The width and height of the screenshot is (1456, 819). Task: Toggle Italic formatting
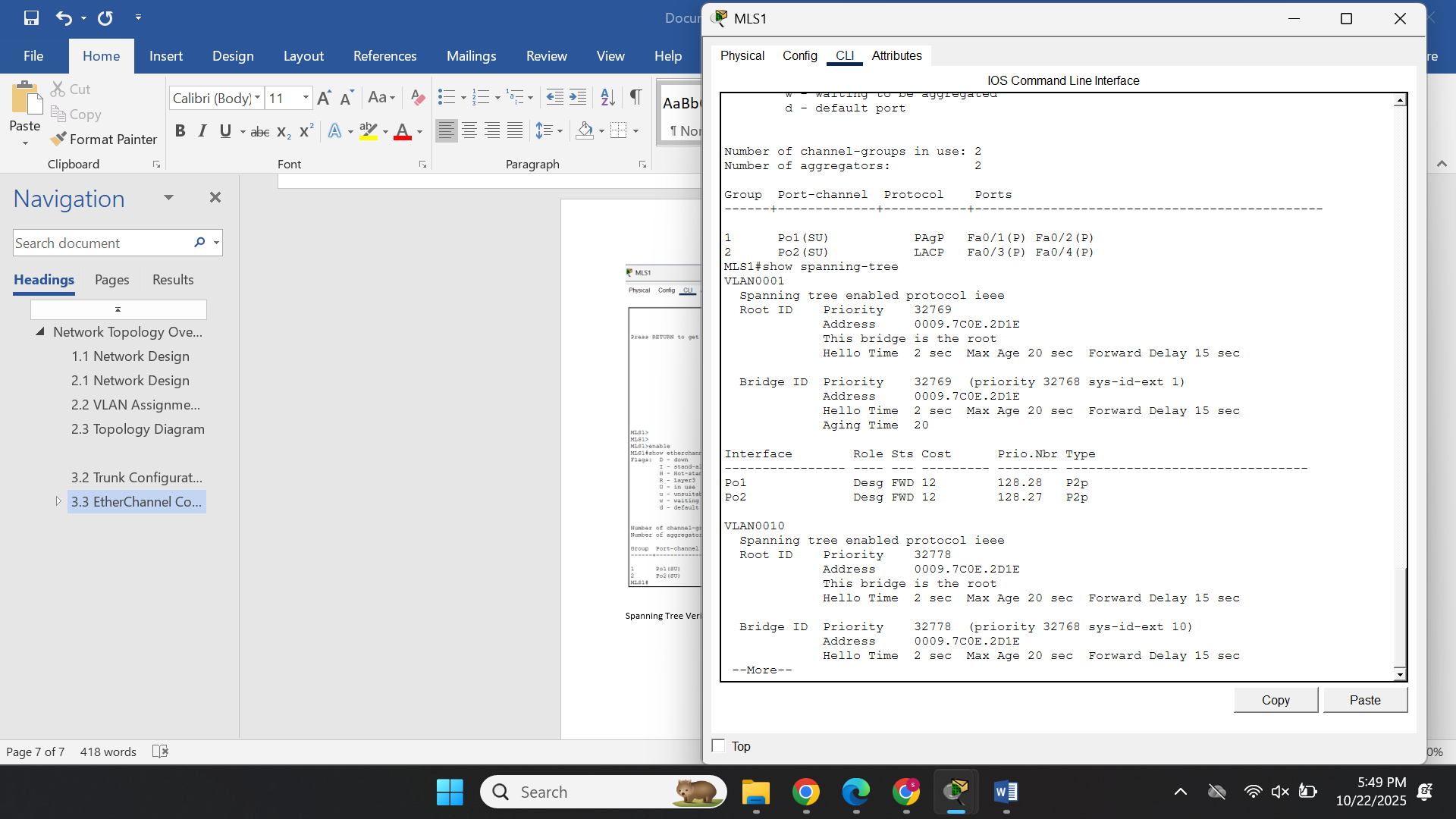coord(202,131)
